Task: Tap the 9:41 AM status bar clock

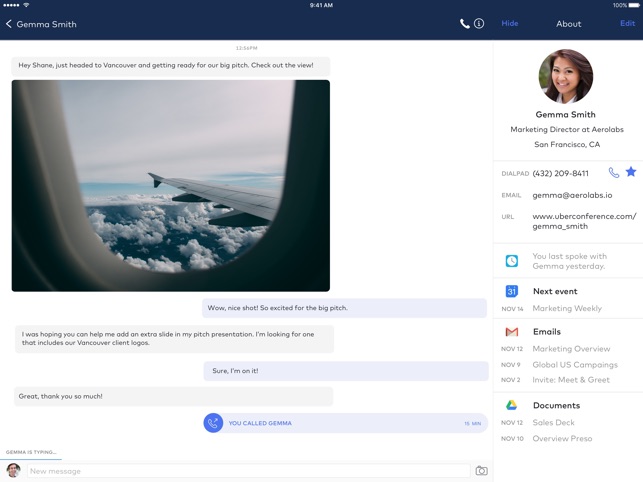Action: pos(321,5)
